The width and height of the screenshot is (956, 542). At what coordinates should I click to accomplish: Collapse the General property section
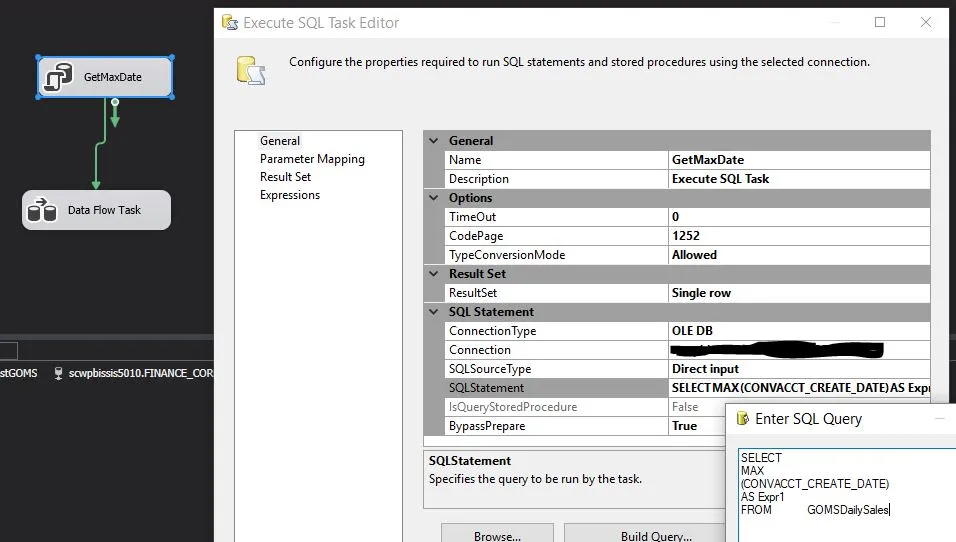pyautogui.click(x=433, y=141)
